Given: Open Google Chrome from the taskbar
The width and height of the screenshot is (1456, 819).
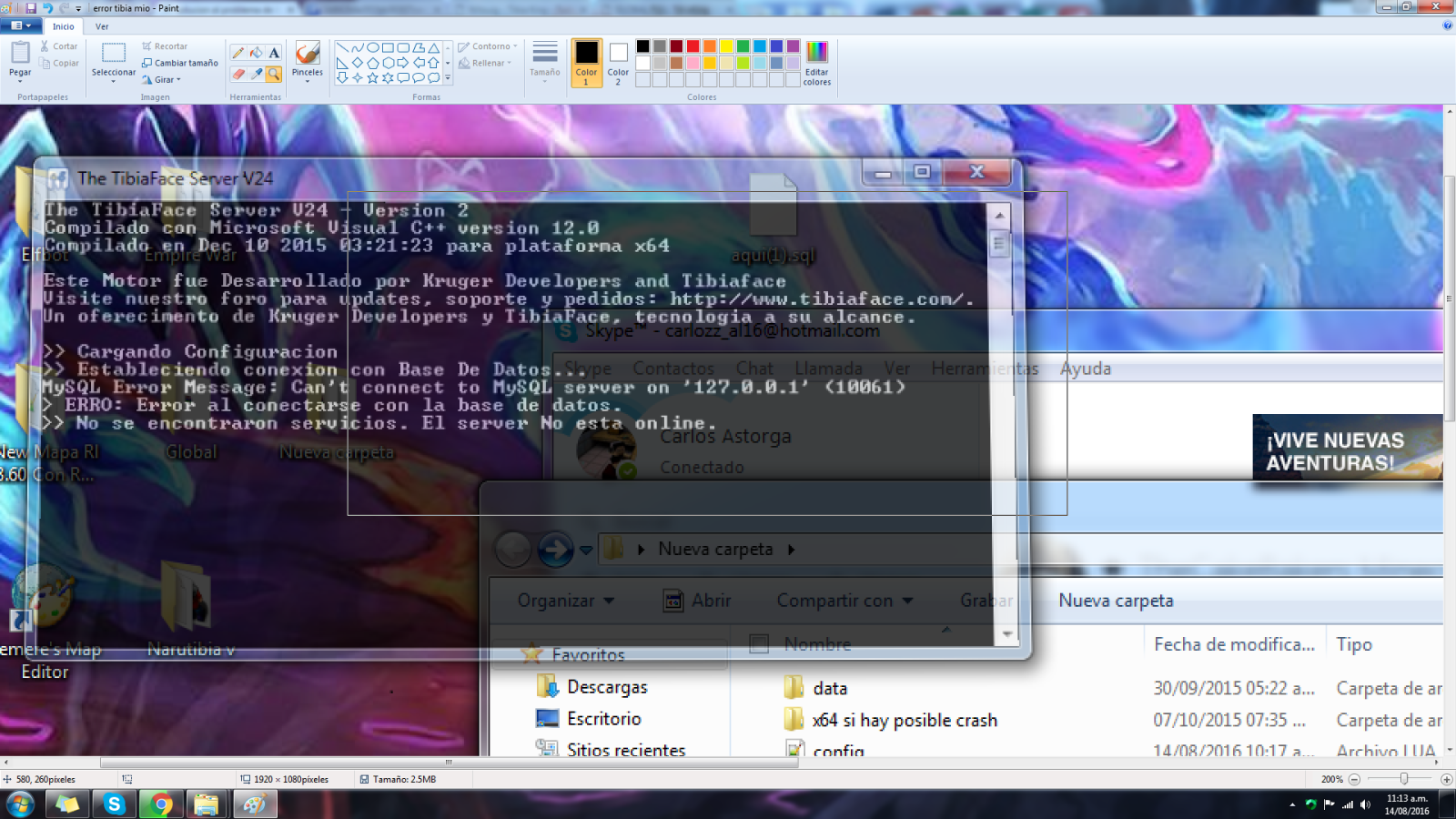Looking at the screenshot, I should [x=161, y=804].
